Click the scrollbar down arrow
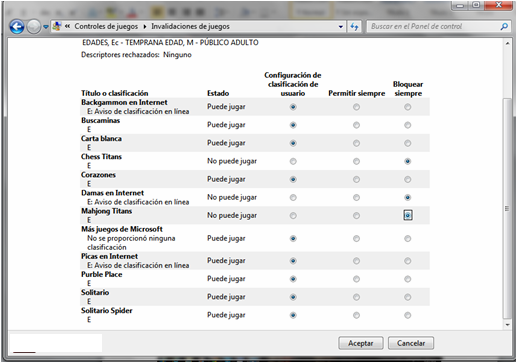The width and height of the screenshot is (517, 363). tap(507, 325)
